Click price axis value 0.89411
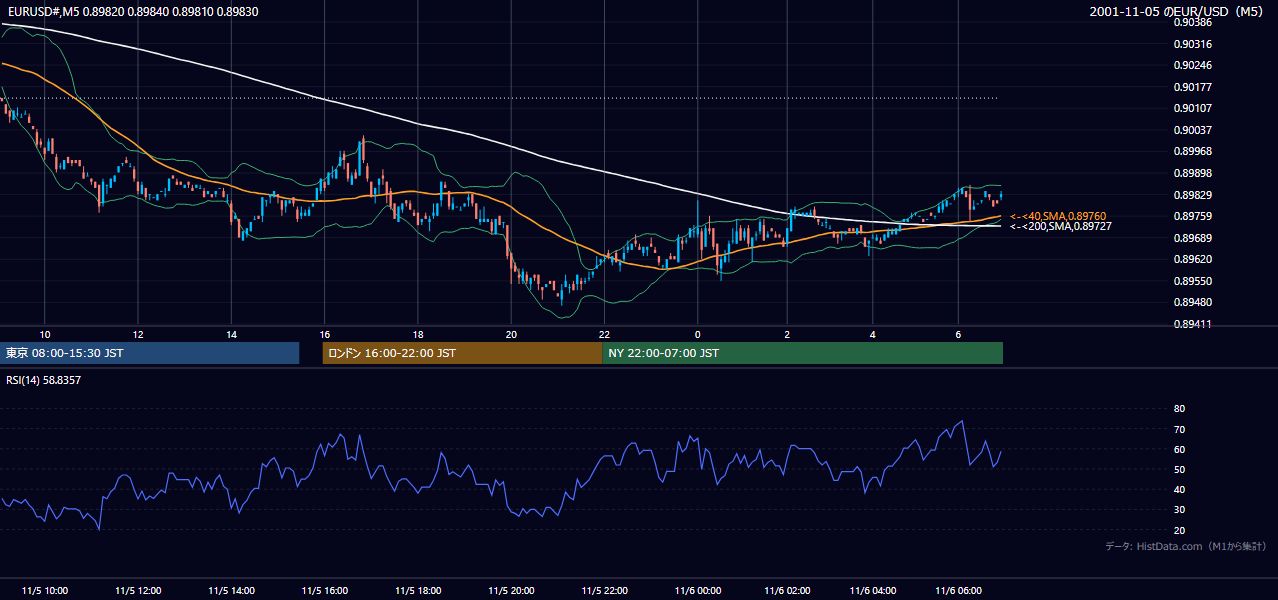 pos(1192,324)
